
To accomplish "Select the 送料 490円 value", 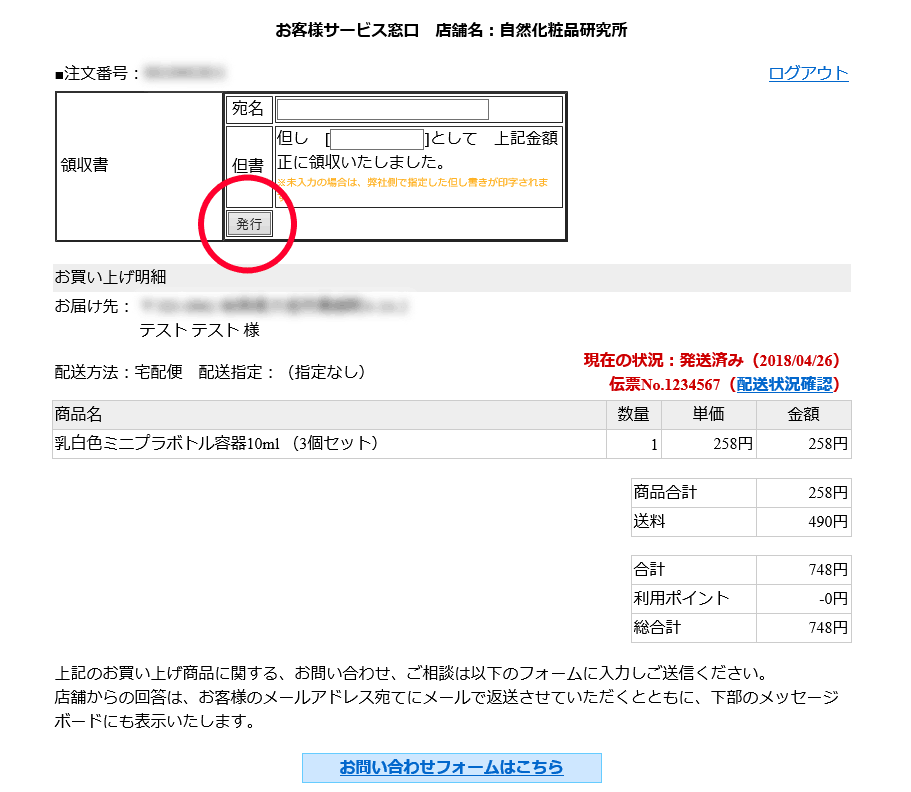I will pos(827,522).
